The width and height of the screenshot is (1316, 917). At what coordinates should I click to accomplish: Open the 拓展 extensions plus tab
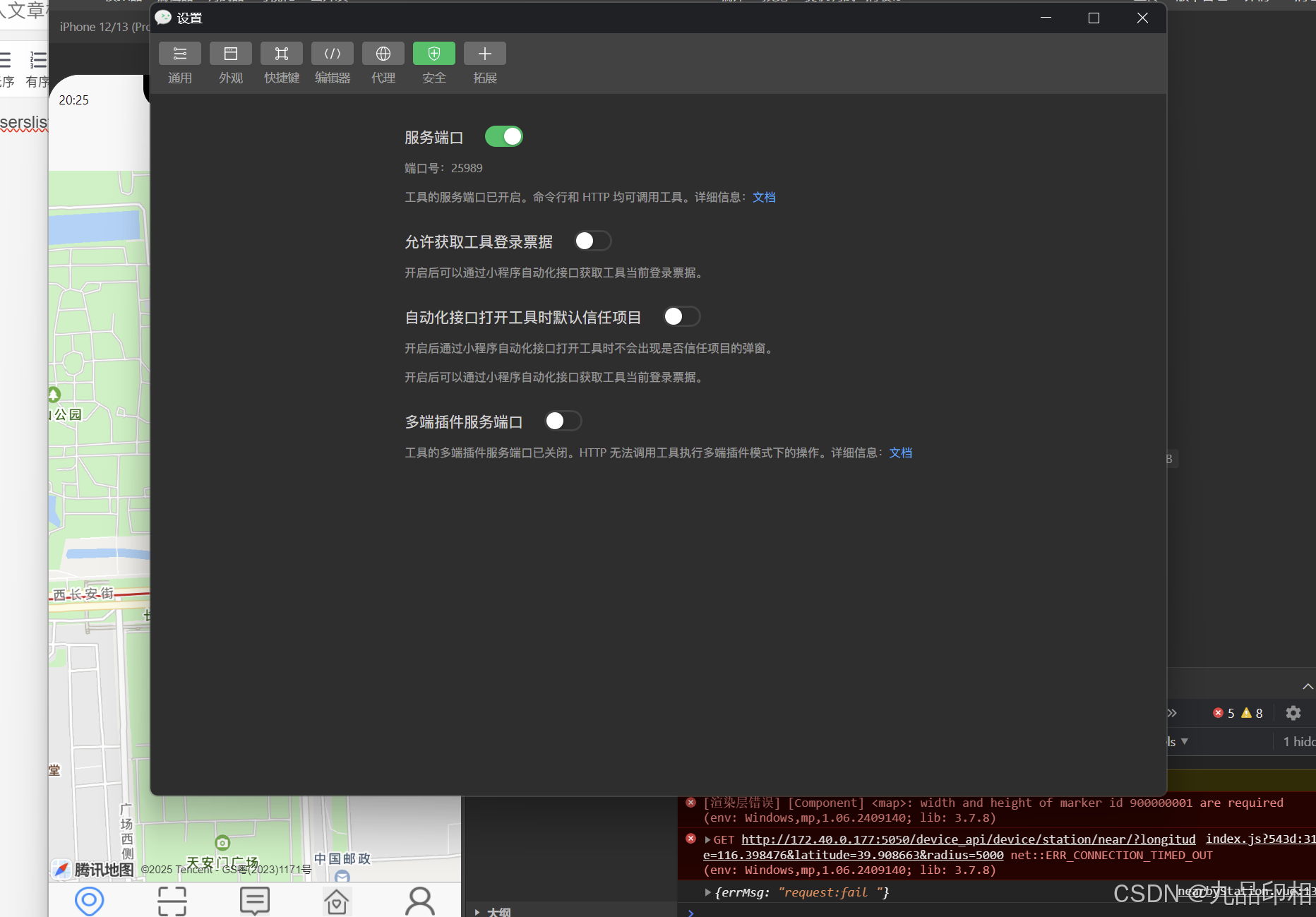coord(485,64)
